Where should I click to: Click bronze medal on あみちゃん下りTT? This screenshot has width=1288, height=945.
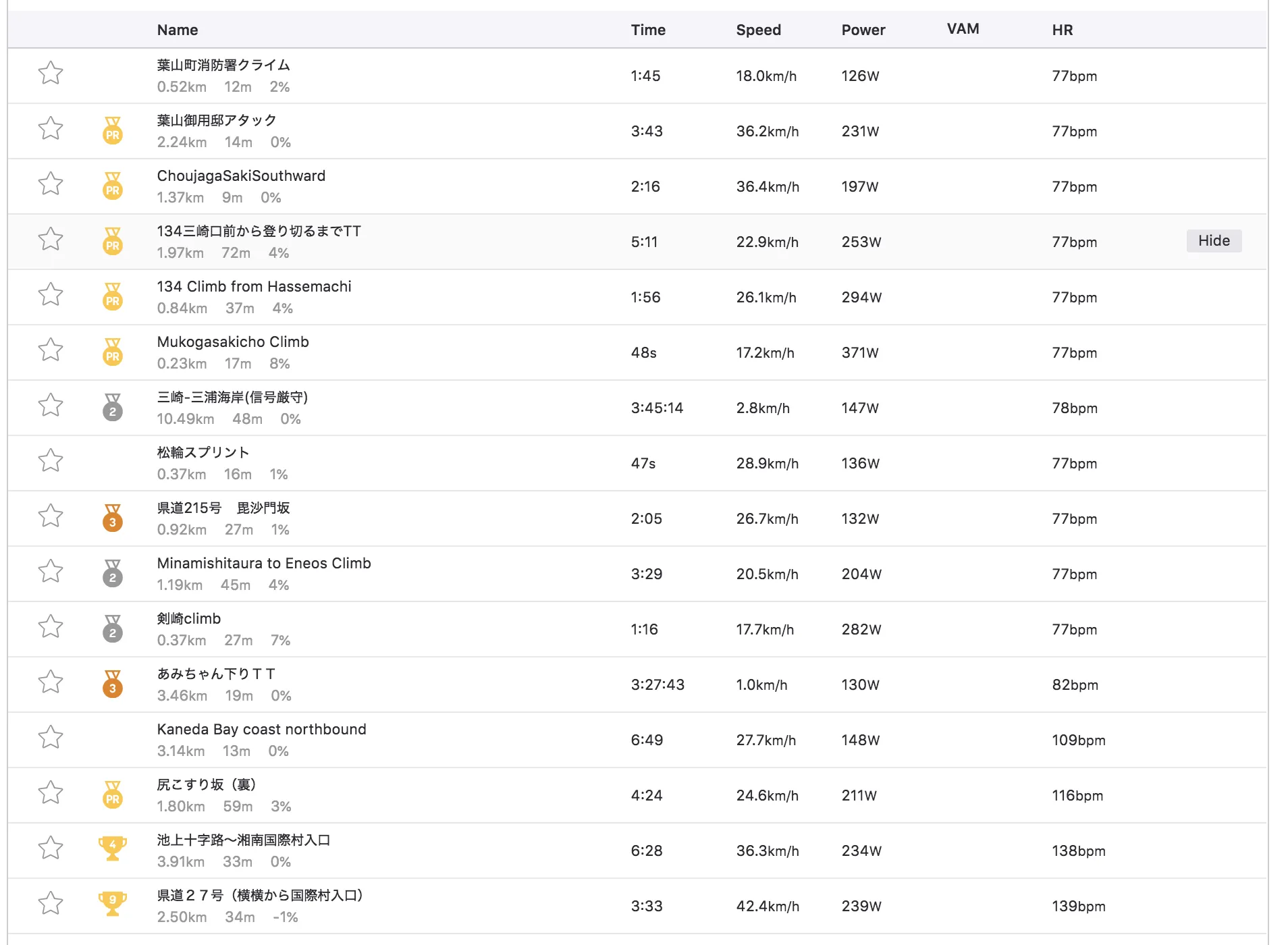pyautogui.click(x=113, y=684)
